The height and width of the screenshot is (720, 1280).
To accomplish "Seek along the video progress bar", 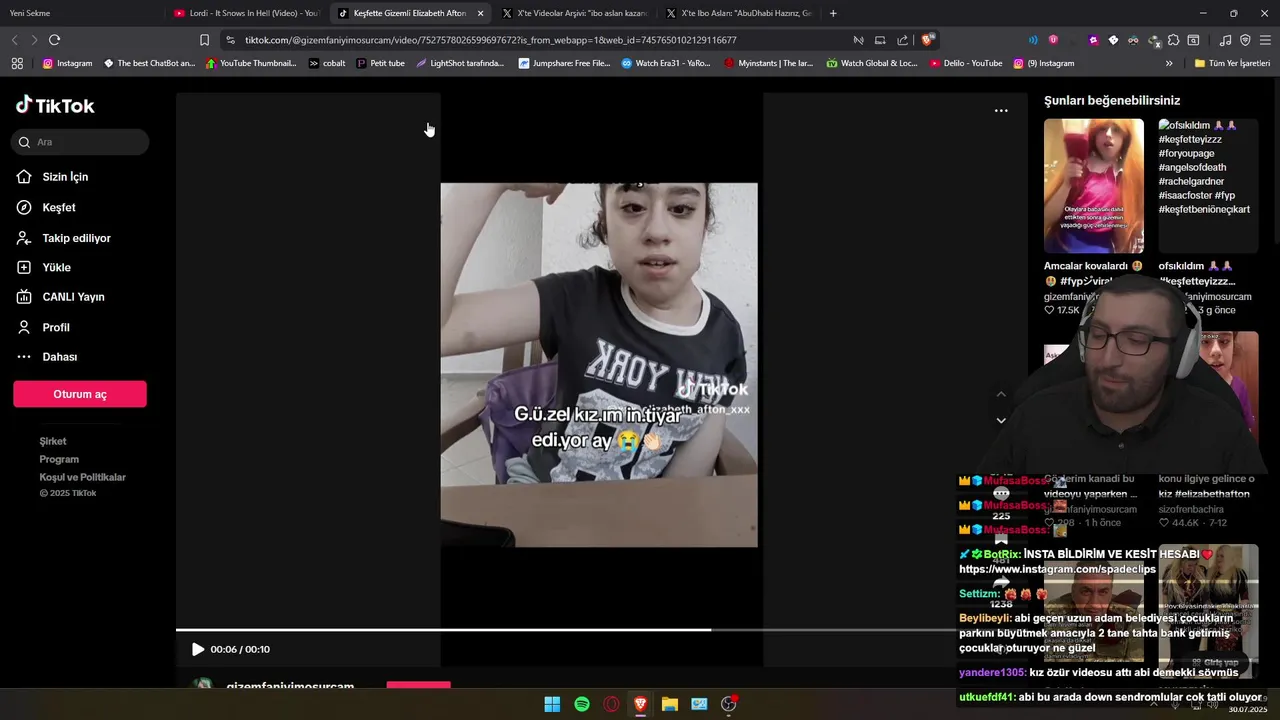I will (x=565, y=630).
